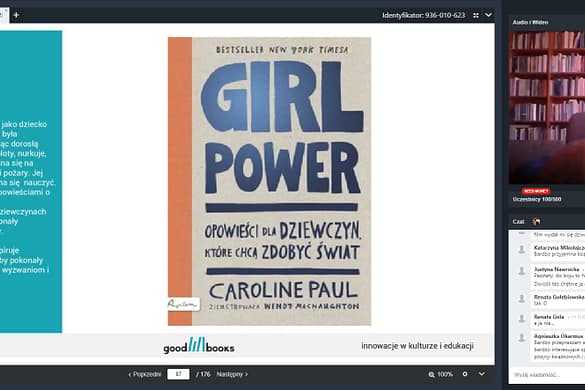Click Agnieszka Okarmus's name in chat
The width and height of the screenshot is (585, 390).
558,336
